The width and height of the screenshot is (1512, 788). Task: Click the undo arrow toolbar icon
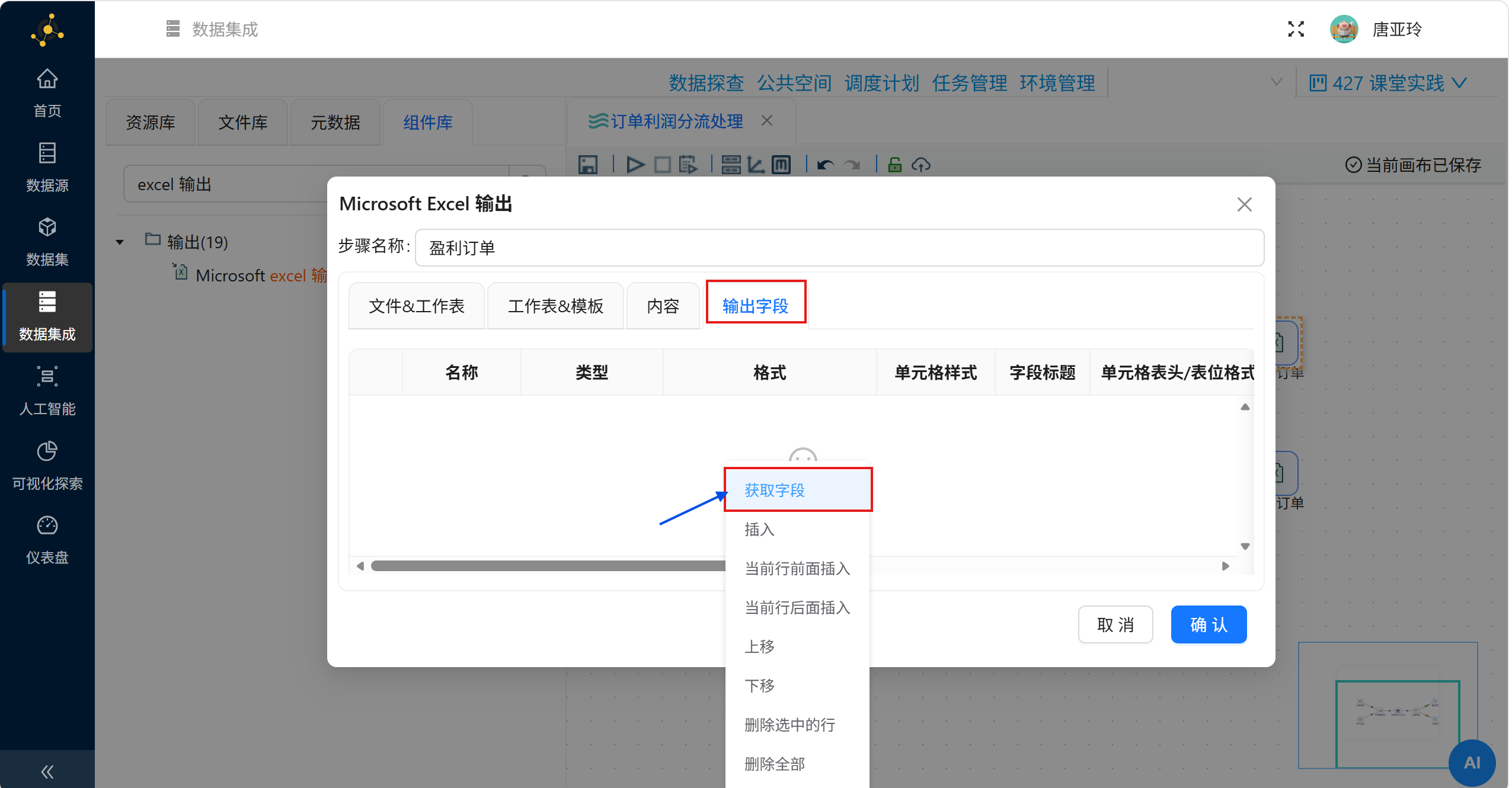[x=824, y=165]
